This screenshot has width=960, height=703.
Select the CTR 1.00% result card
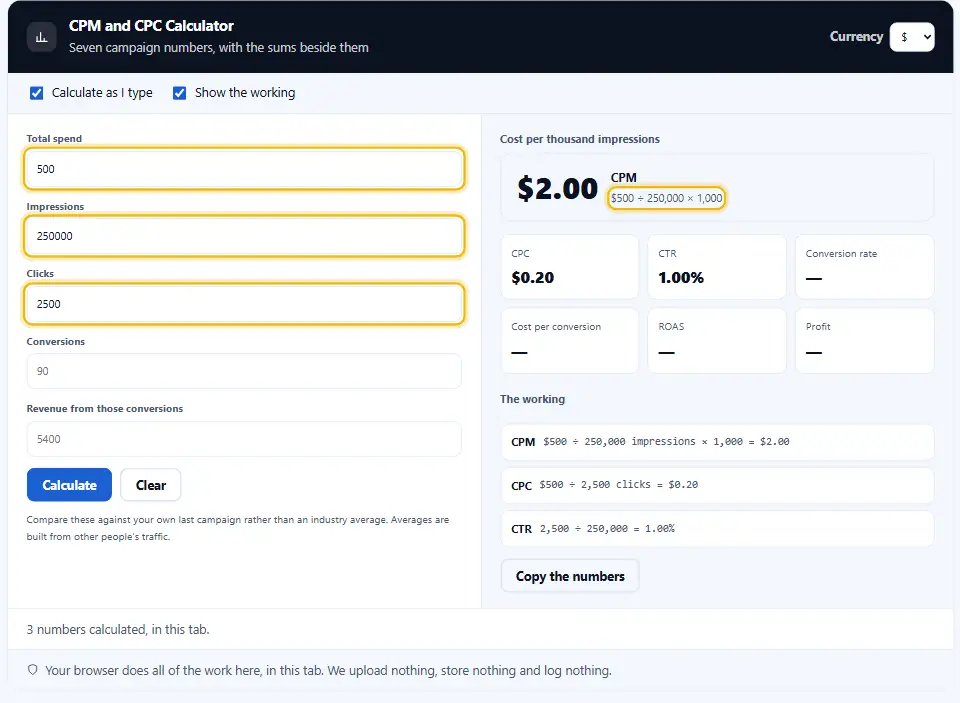point(717,267)
